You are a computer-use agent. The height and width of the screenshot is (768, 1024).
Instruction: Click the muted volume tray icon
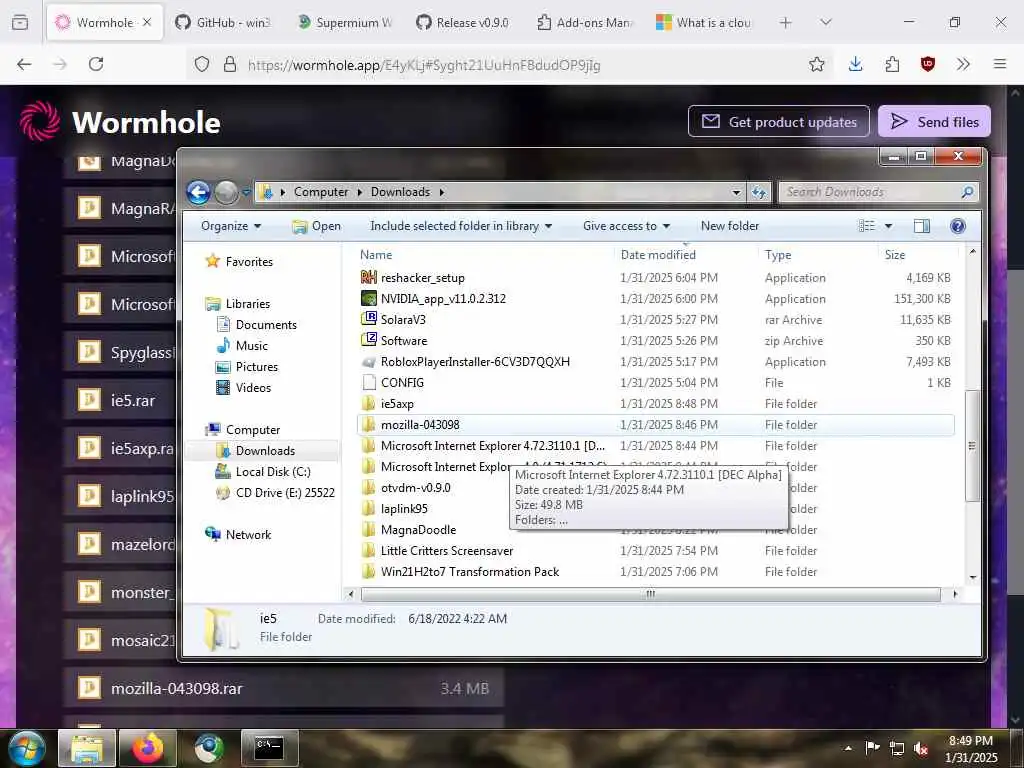921,748
